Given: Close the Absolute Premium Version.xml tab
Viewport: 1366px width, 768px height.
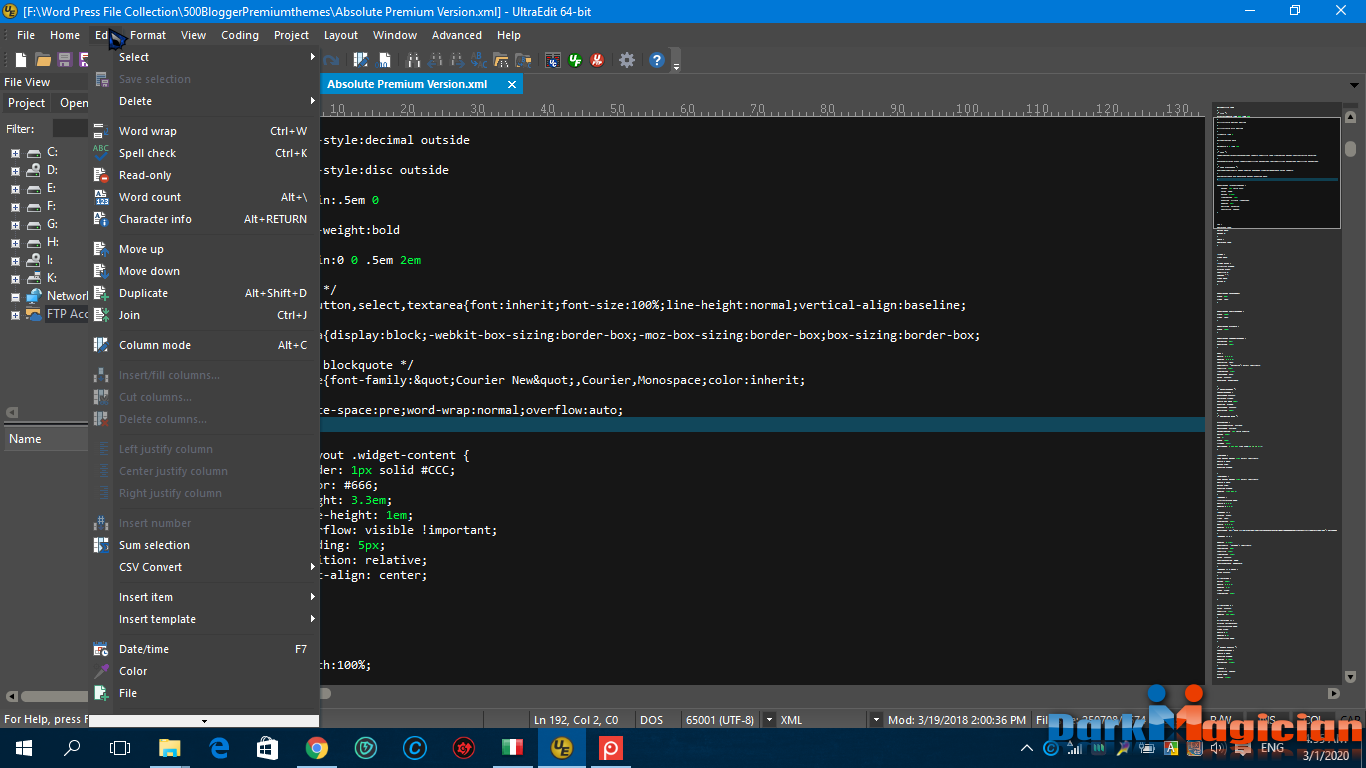Looking at the screenshot, I should pyautogui.click(x=512, y=84).
